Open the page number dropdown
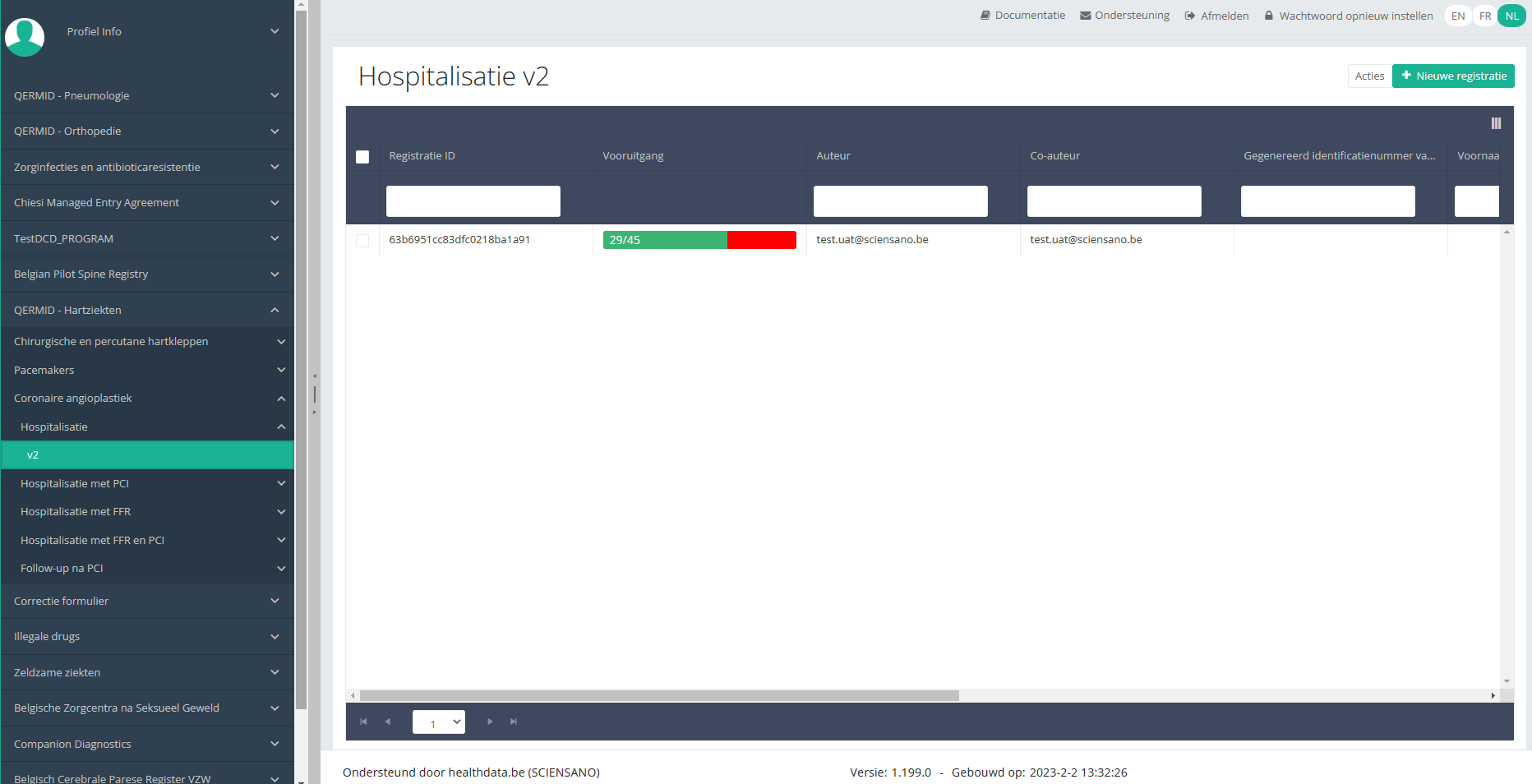 tap(439, 722)
